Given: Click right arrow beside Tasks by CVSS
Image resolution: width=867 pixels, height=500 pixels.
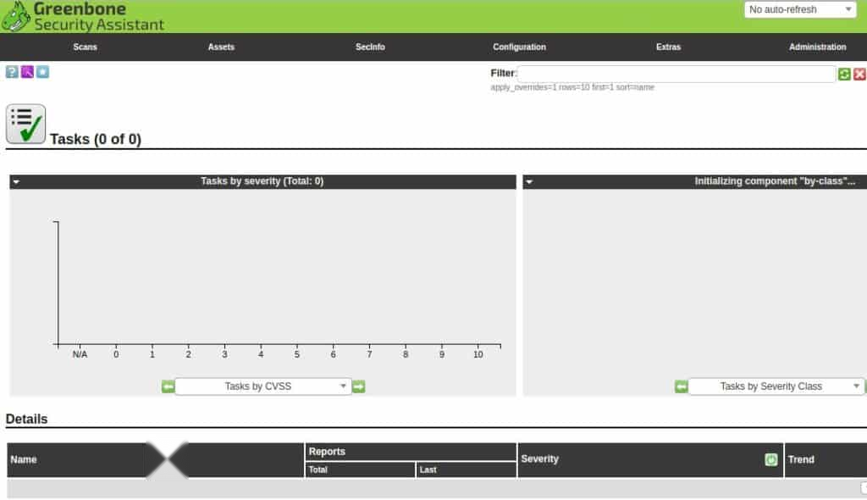Looking at the screenshot, I should click(358, 386).
